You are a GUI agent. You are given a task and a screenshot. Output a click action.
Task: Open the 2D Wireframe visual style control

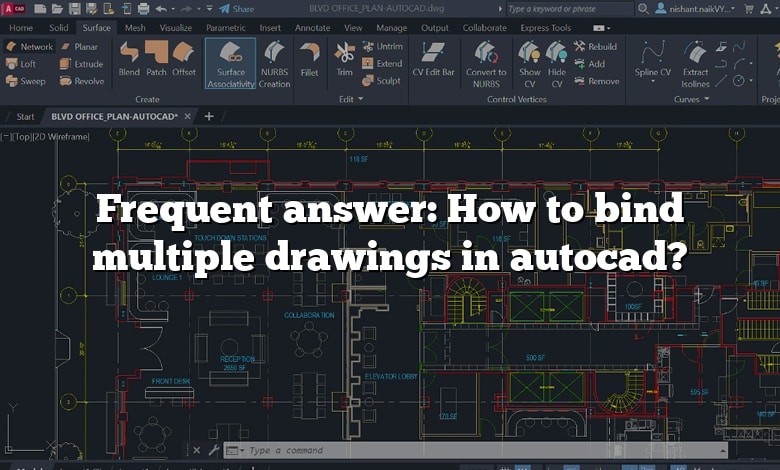click(61, 137)
